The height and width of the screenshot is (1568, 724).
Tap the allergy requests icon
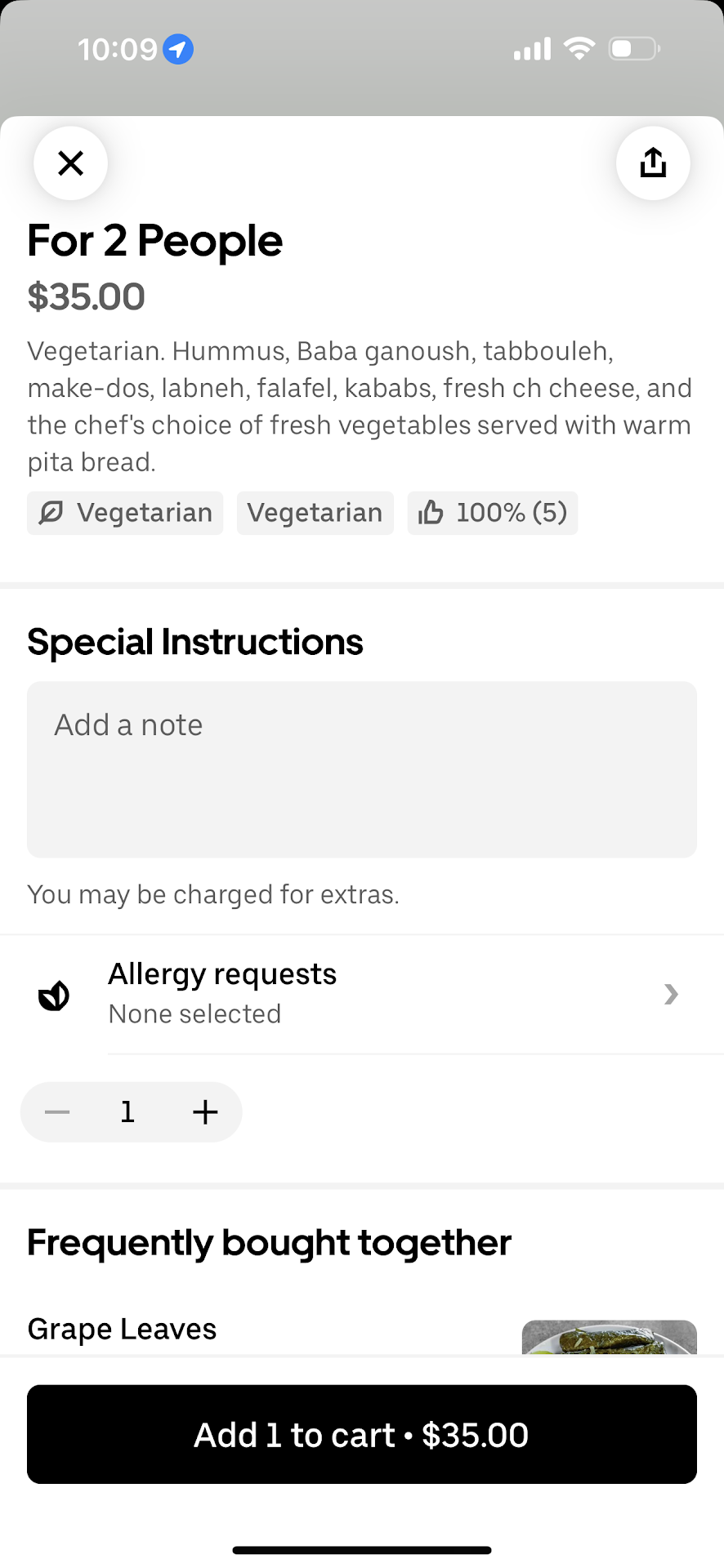pyautogui.click(x=54, y=995)
